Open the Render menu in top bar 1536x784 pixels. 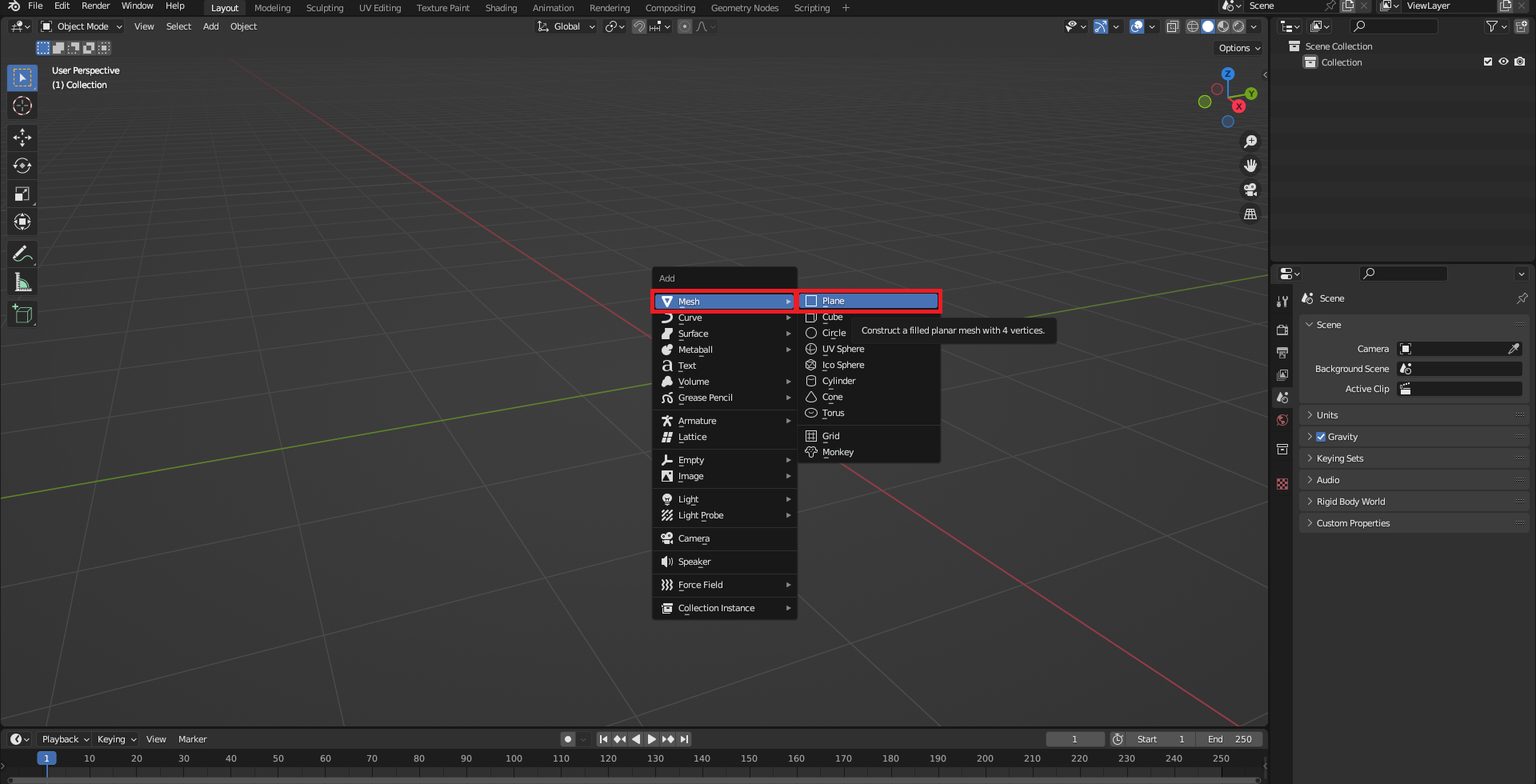click(x=95, y=6)
